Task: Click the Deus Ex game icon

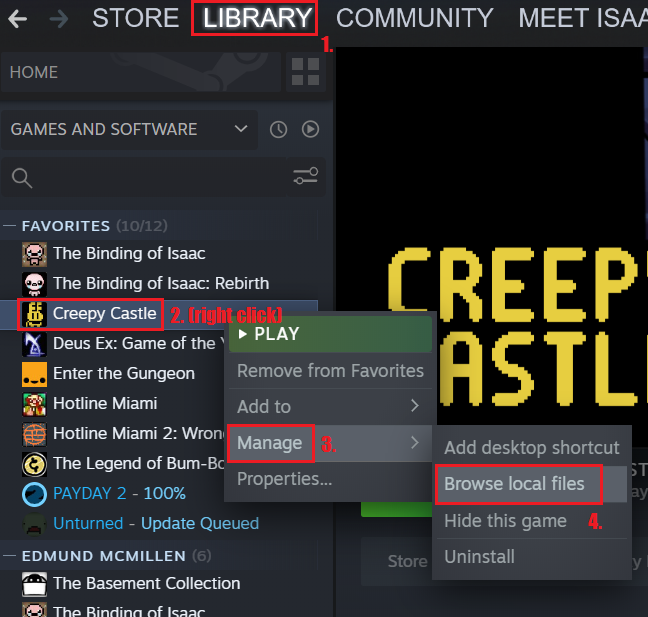Action: click(34, 344)
